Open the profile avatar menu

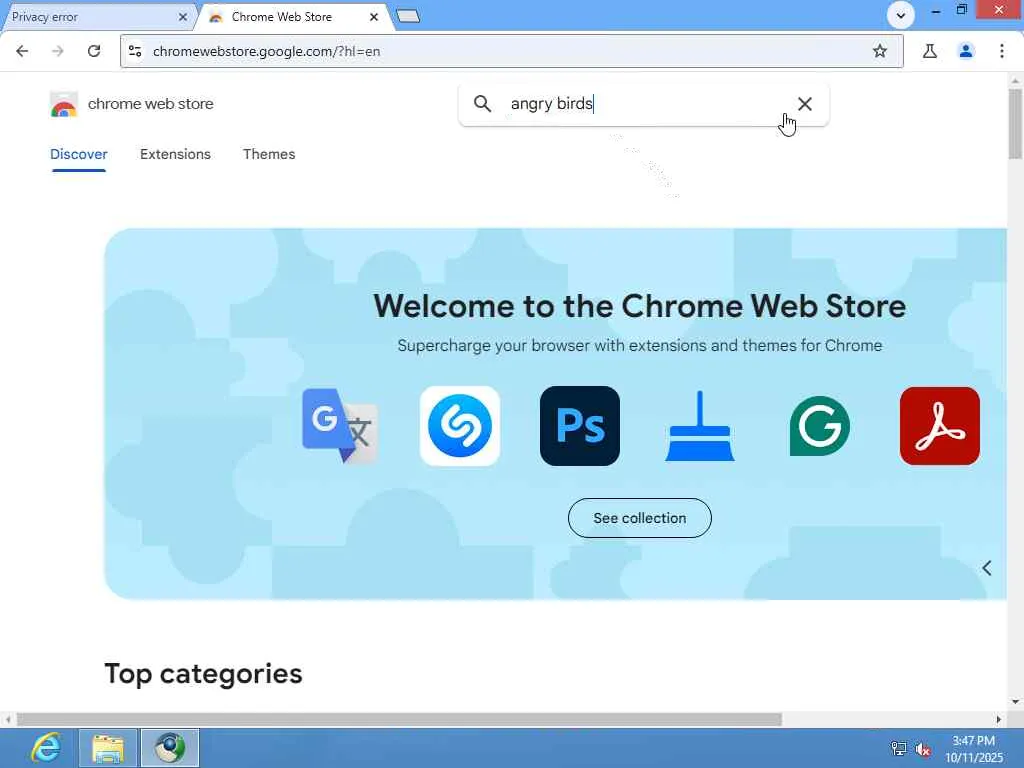[966, 51]
